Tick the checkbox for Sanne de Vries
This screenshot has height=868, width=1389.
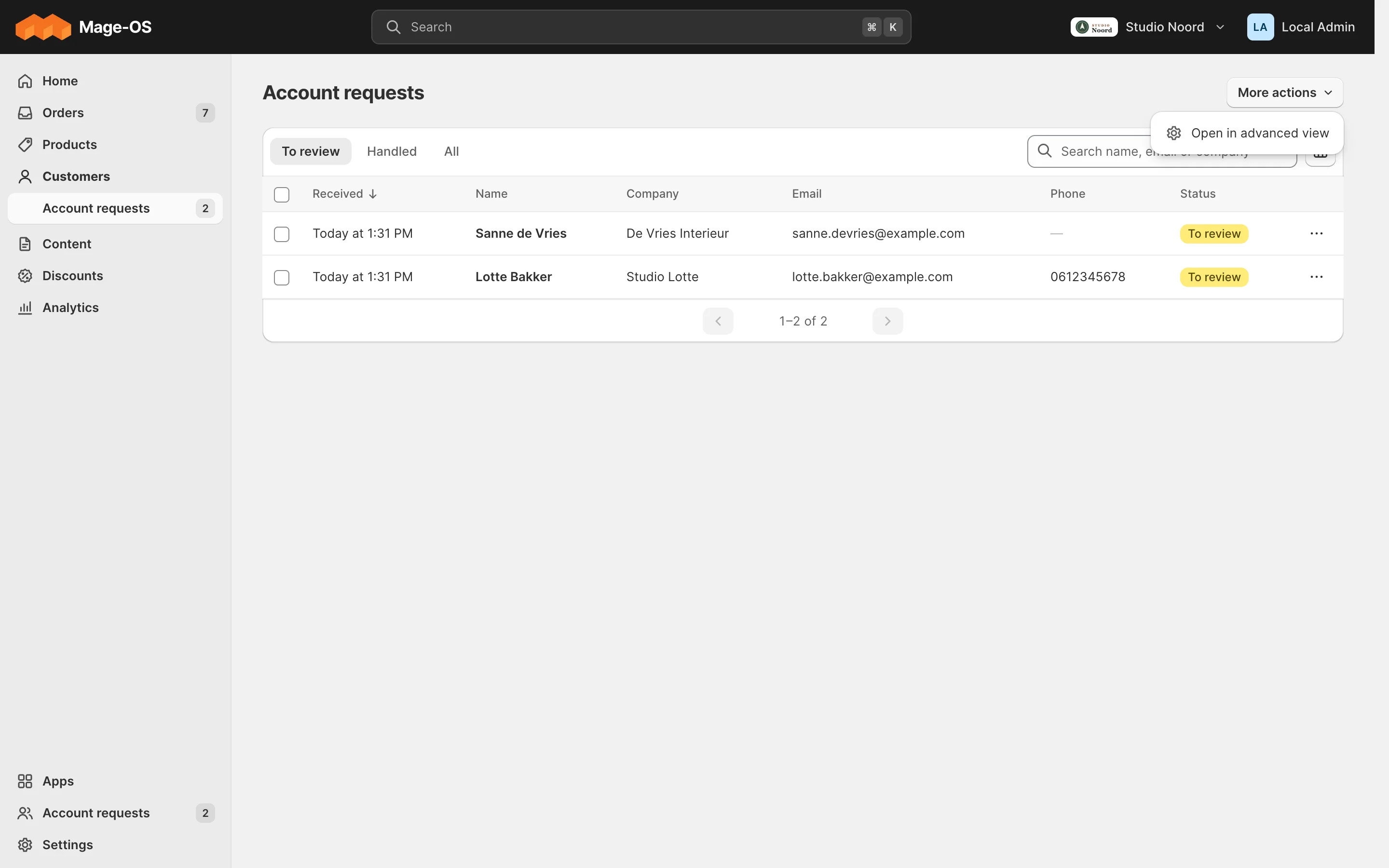click(x=281, y=234)
